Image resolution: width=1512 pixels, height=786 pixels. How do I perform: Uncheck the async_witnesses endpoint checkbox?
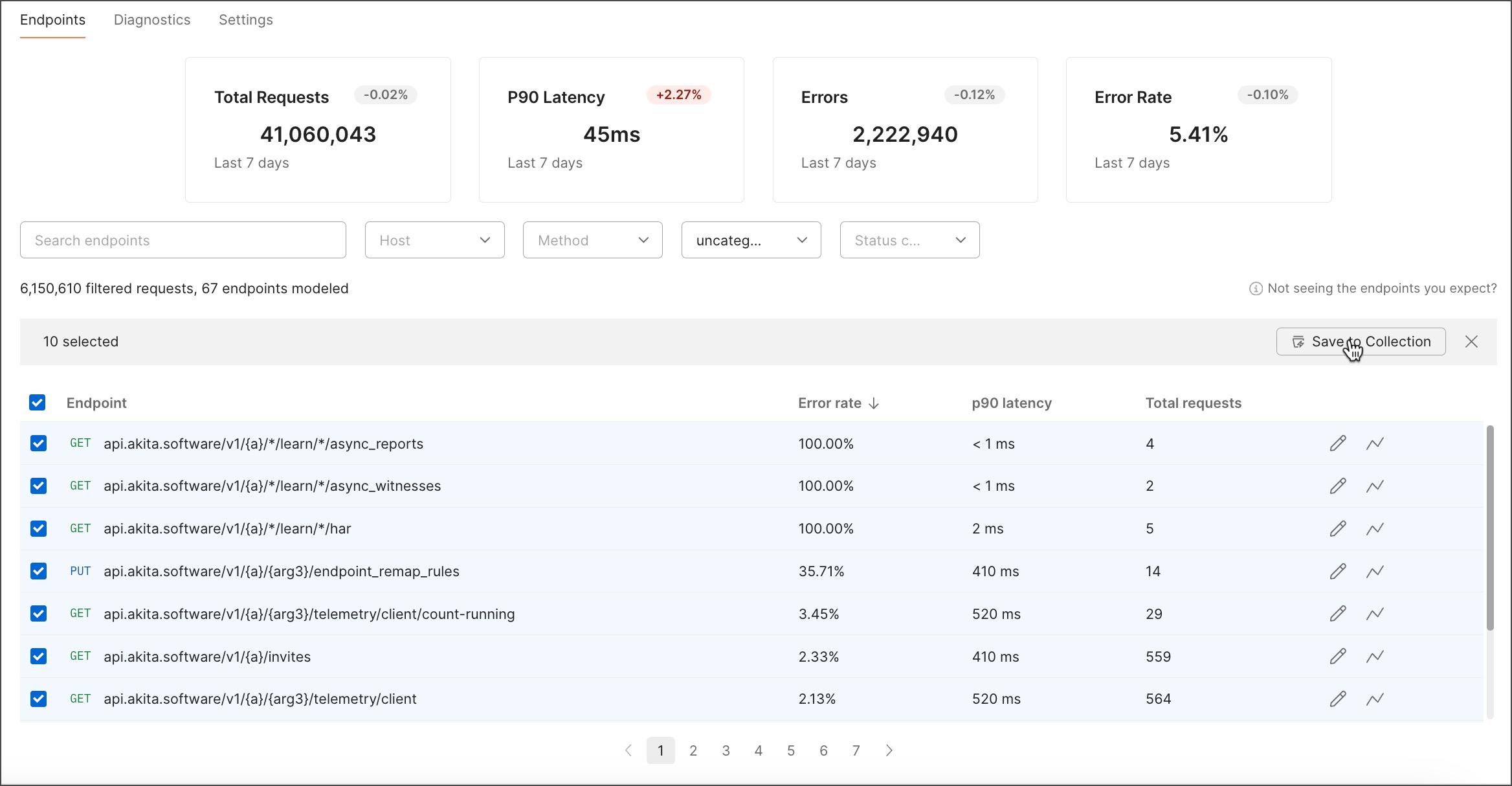click(x=39, y=486)
